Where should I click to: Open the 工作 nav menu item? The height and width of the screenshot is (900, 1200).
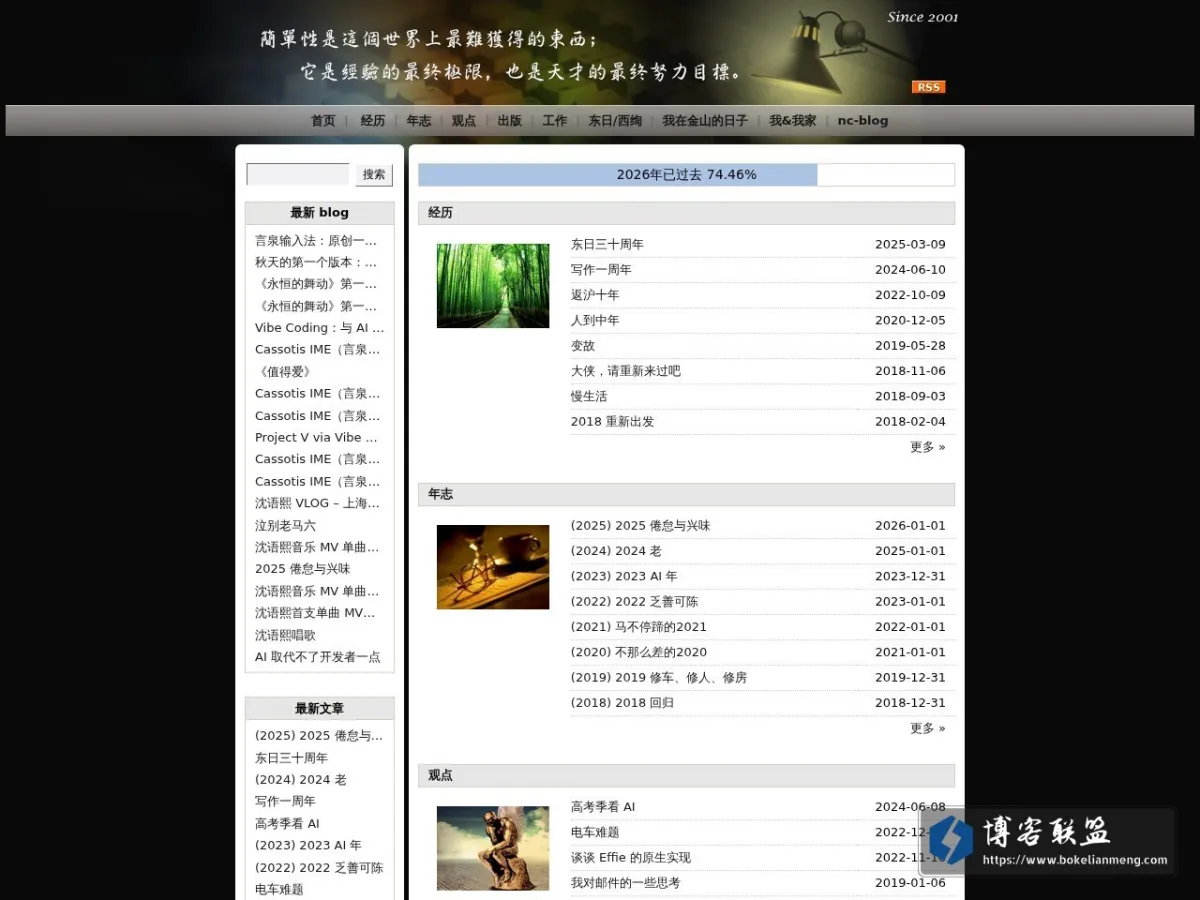[x=555, y=120]
